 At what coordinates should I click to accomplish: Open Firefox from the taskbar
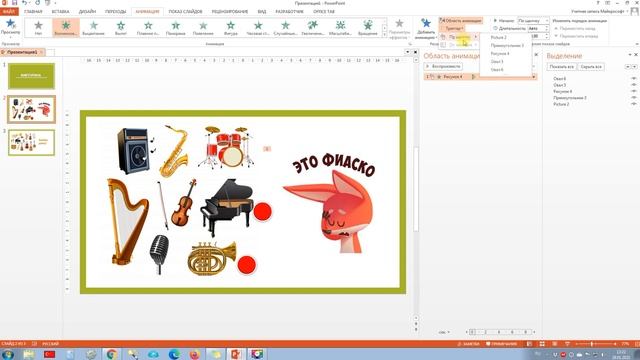[195, 354]
